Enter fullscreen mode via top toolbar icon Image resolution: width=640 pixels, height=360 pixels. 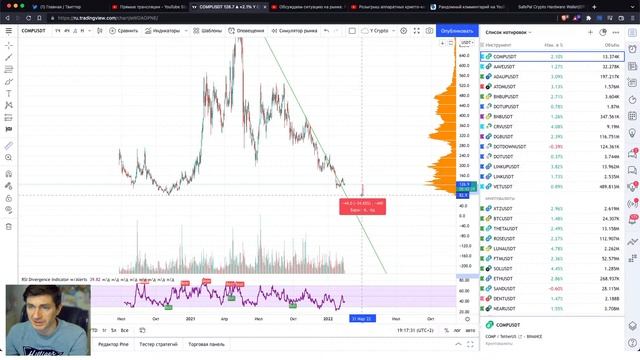pyautogui.click(x=416, y=31)
